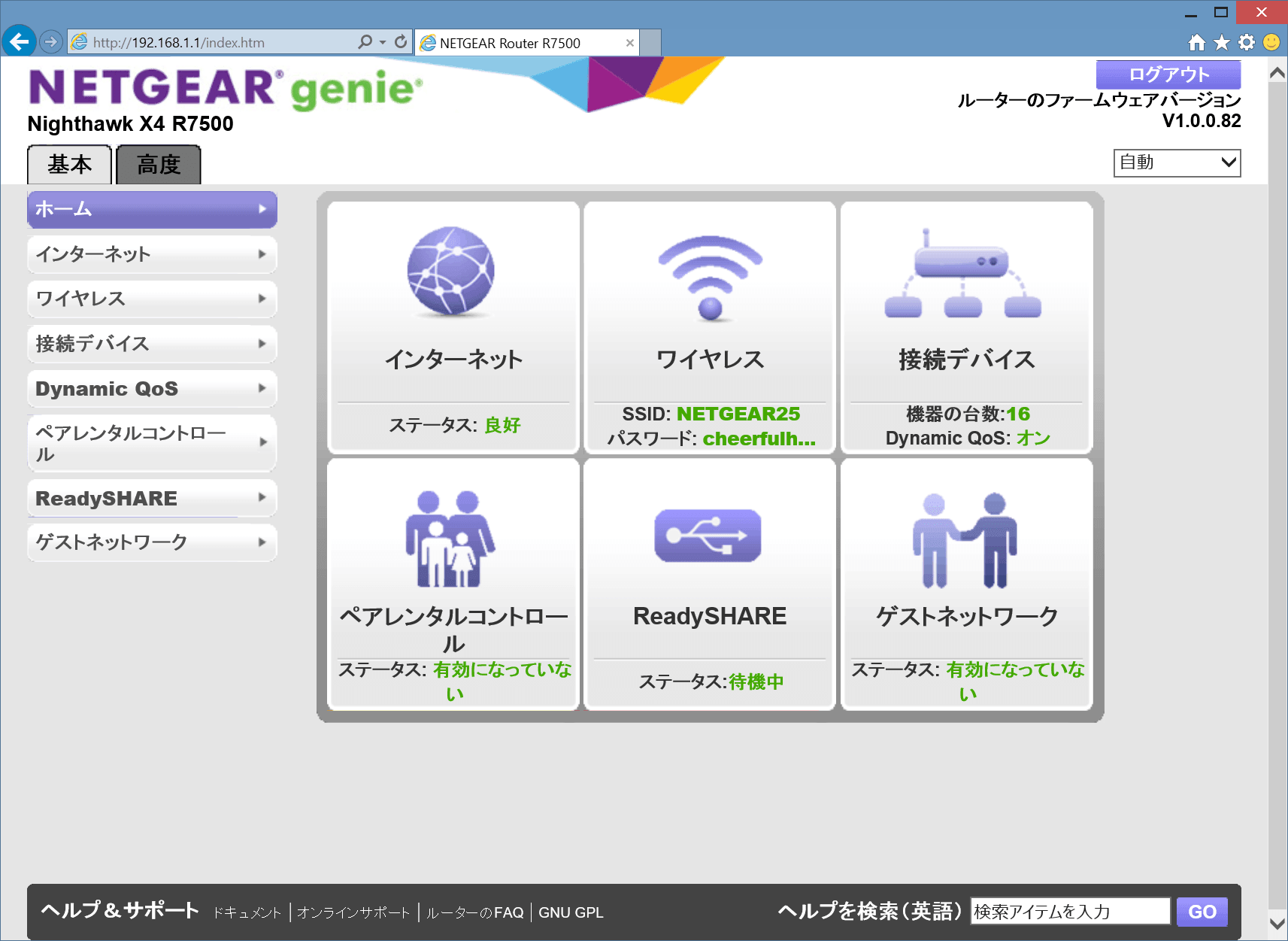Image resolution: width=1288 pixels, height=941 pixels.
Task: Open the 自動 language dropdown
Action: [1176, 162]
